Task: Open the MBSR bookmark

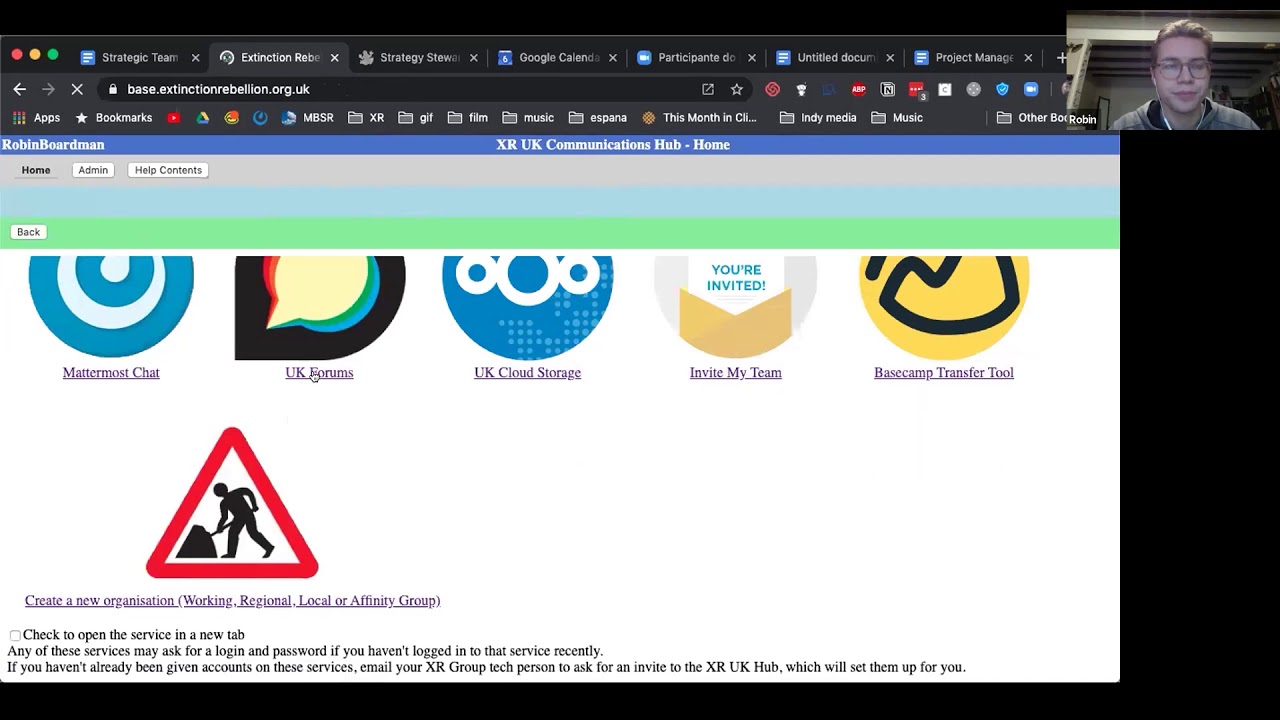Action: coord(307,117)
